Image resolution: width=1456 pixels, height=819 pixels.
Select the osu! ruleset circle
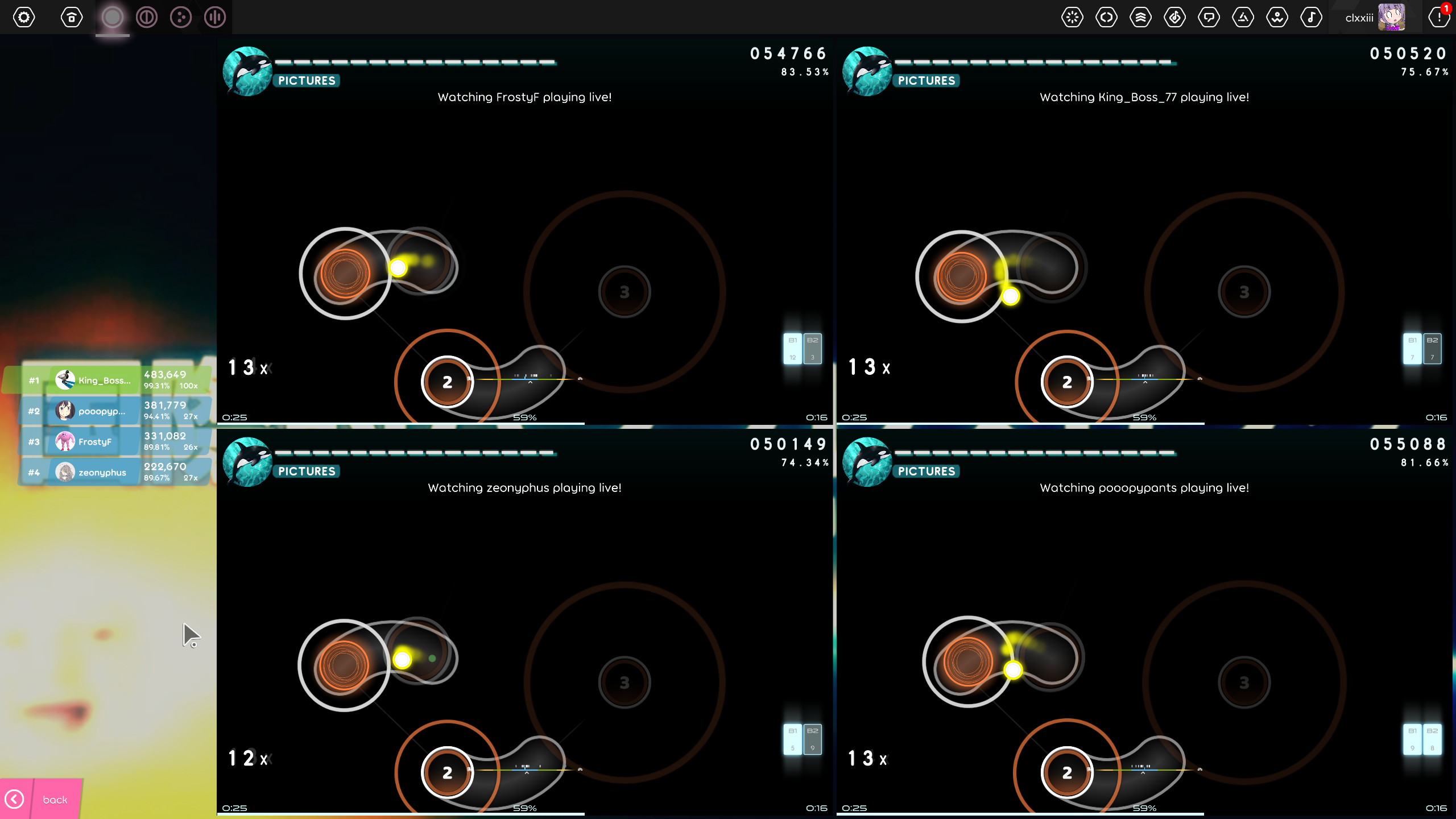[113, 17]
